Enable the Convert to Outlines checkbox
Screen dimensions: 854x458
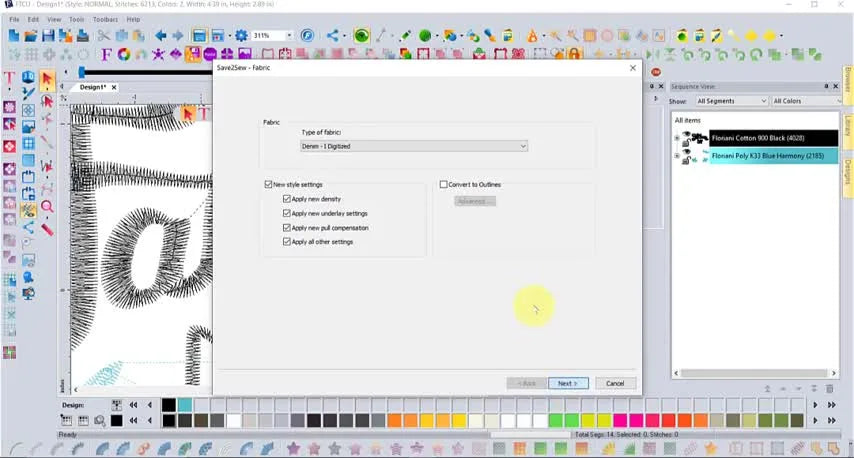[443, 185]
